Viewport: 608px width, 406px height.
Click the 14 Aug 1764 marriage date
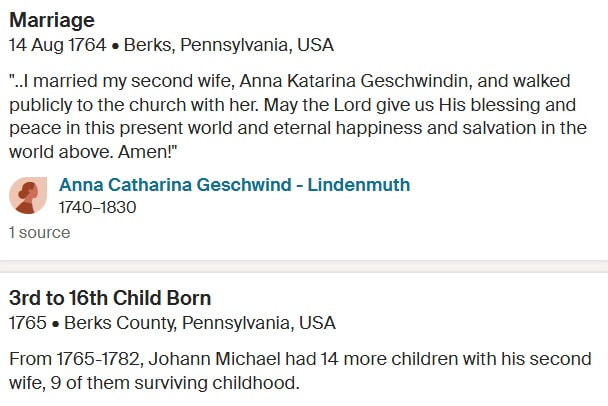(x=57, y=45)
